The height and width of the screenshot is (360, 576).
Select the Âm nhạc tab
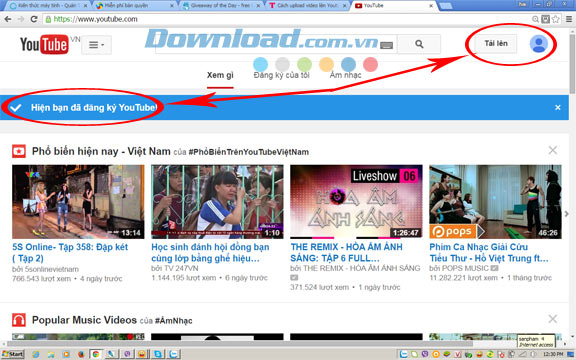pos(345,75)
